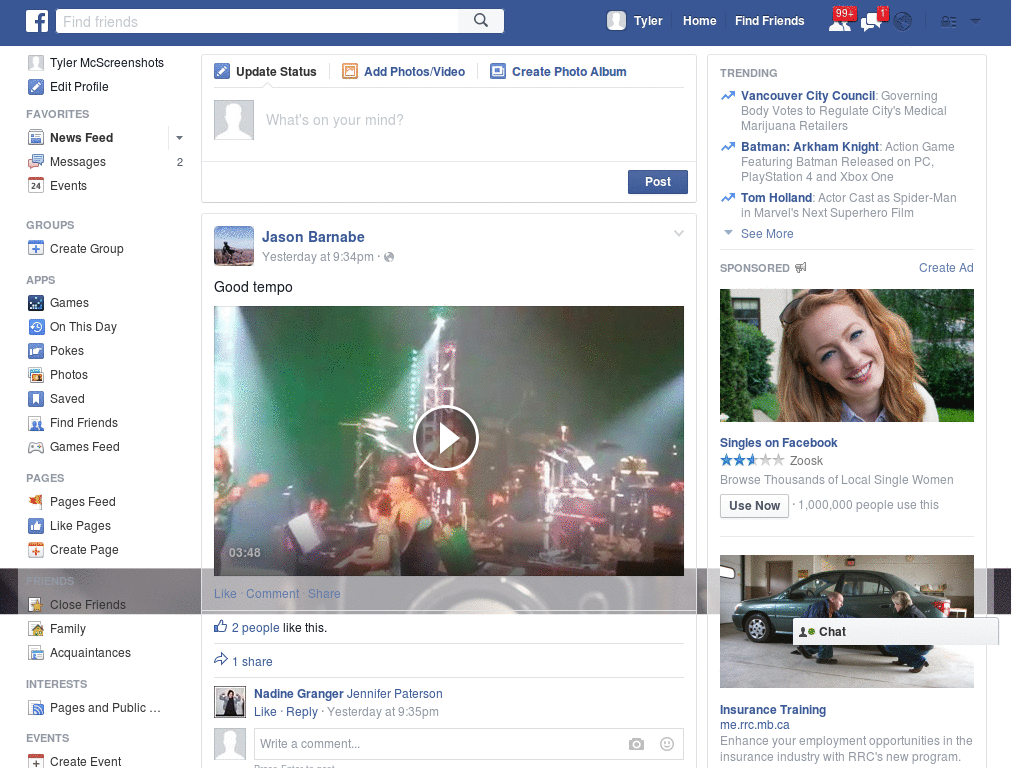Open the globe notifications icon

[x=903, y=21]
